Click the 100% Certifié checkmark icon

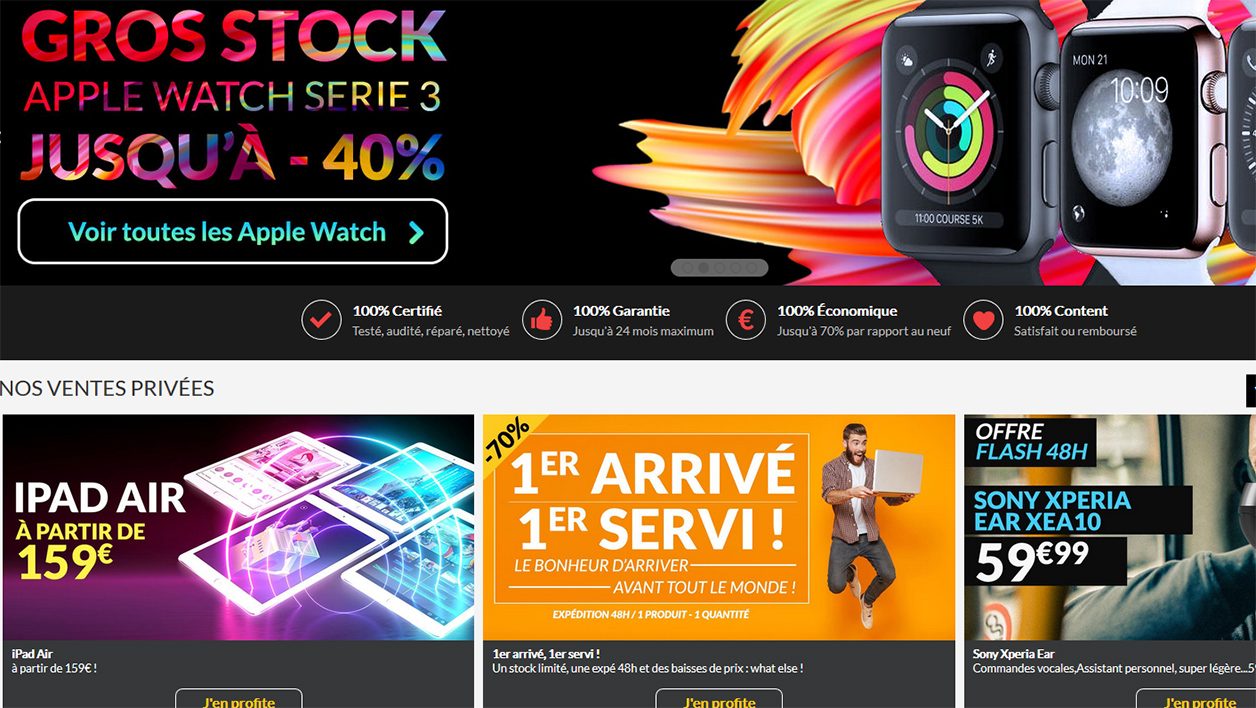coord(321,320)
